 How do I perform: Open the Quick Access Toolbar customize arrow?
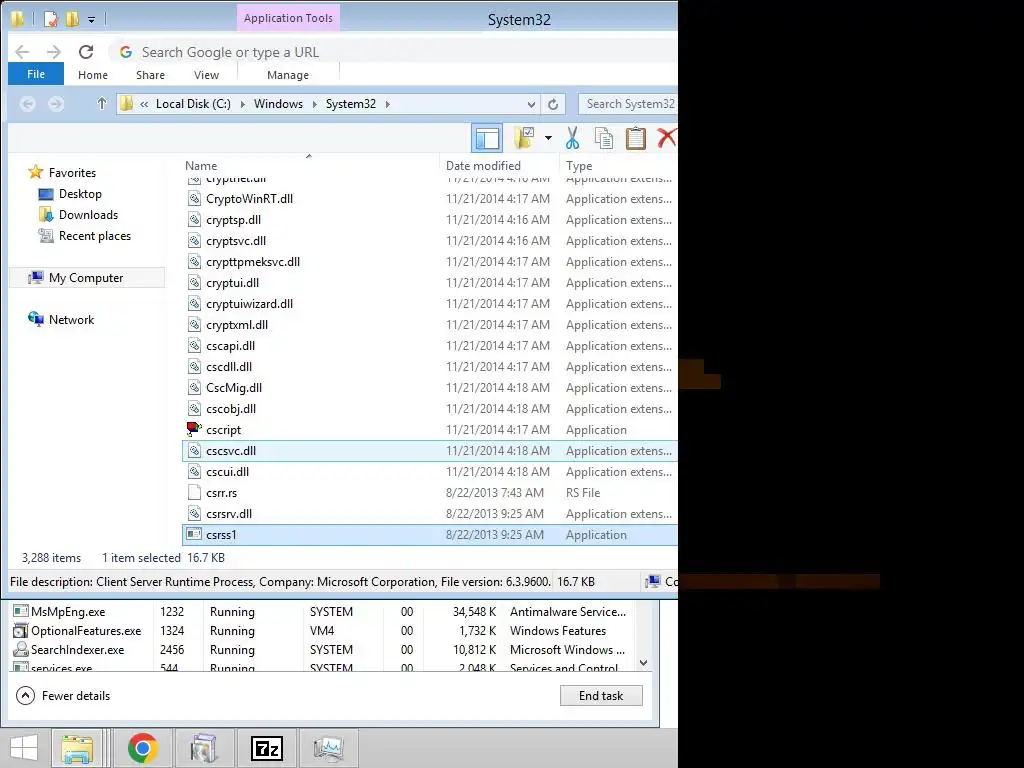coord(91,20)
